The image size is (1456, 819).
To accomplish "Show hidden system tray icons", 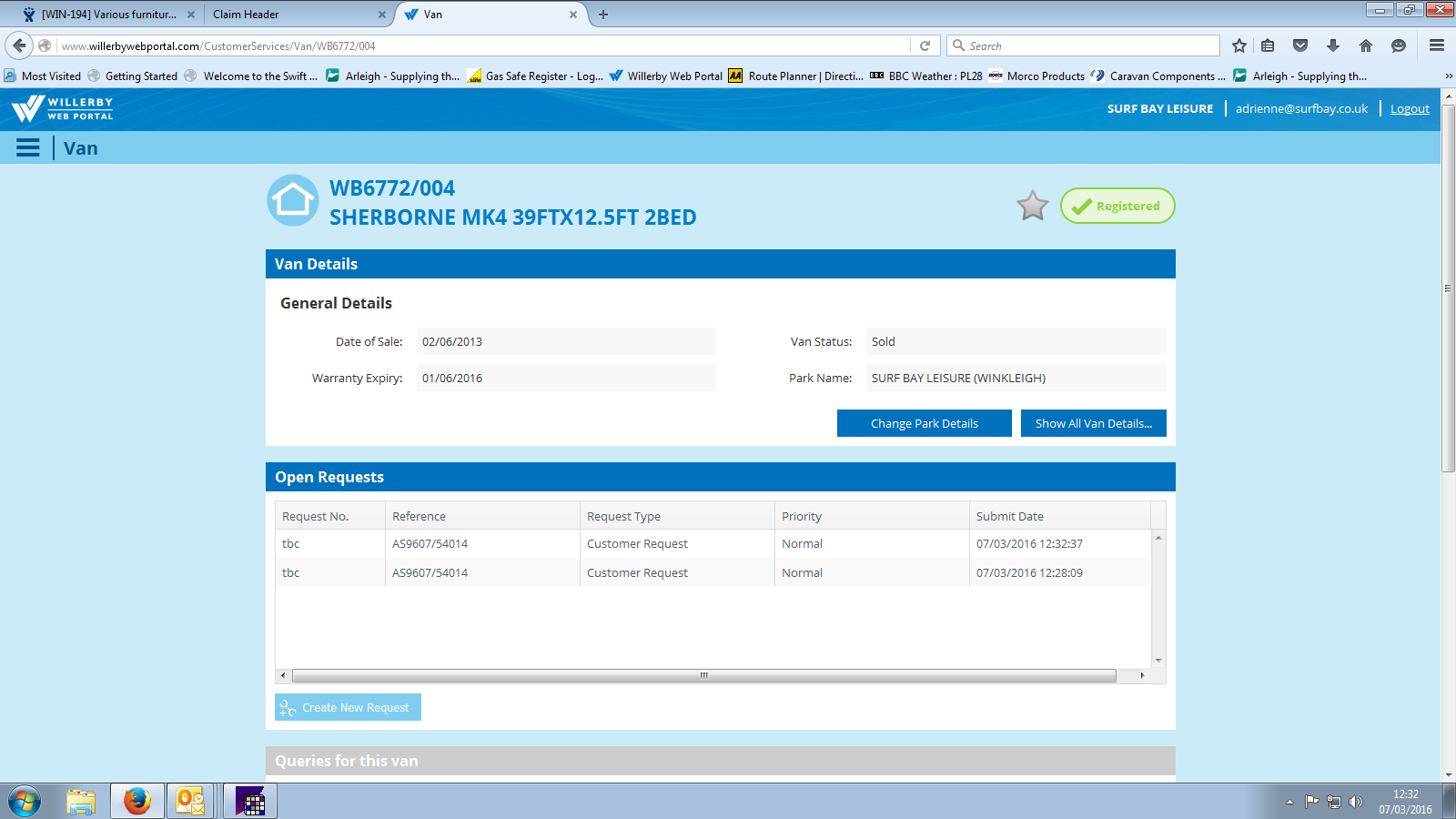I will (1289, 802).
